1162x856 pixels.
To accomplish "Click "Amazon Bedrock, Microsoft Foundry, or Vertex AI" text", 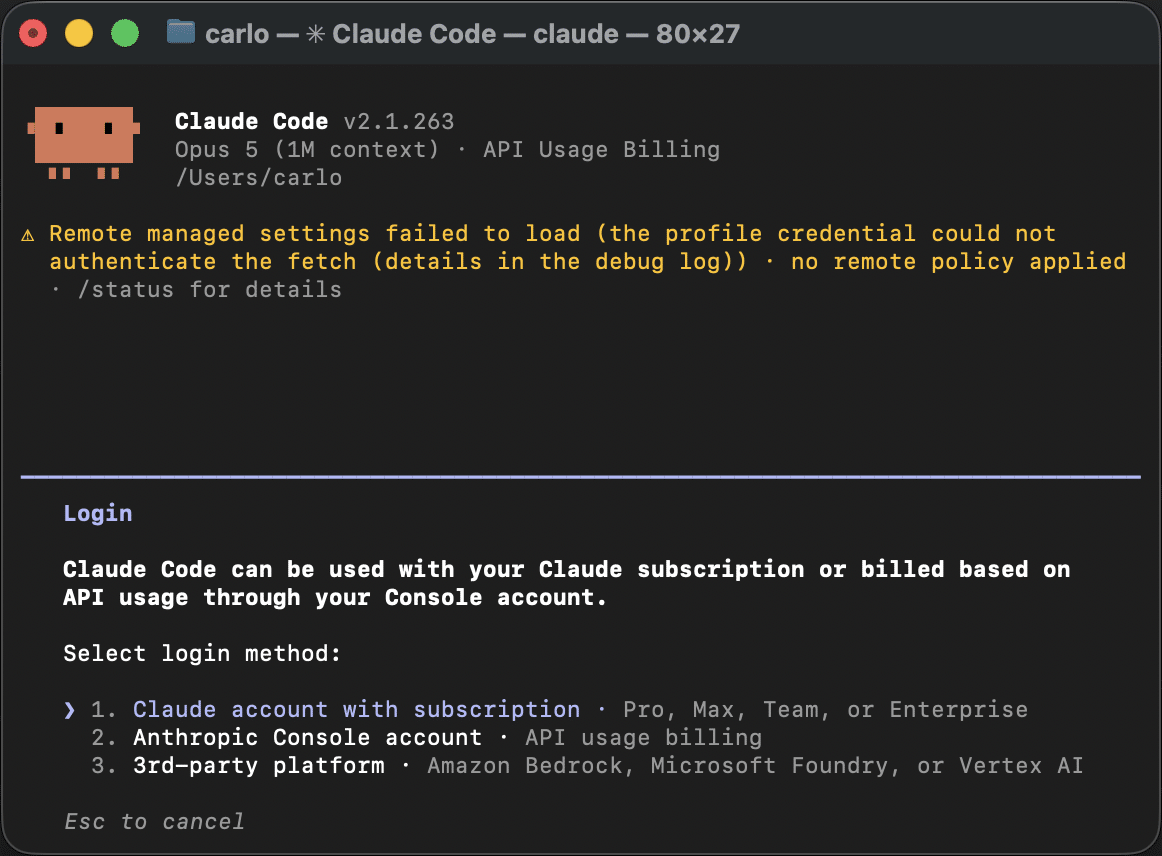I will tap(755, 766).
